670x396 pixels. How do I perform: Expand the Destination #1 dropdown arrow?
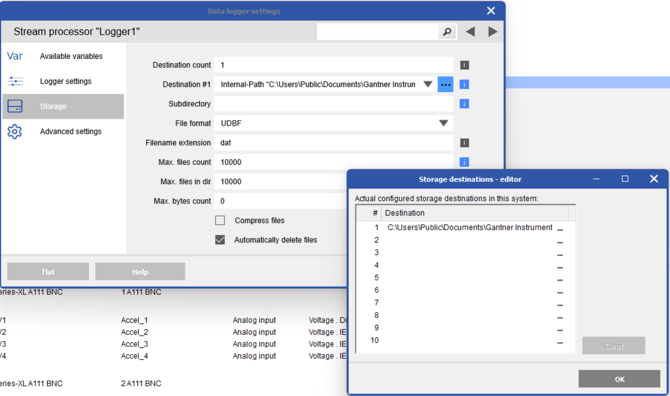(428, 85)
